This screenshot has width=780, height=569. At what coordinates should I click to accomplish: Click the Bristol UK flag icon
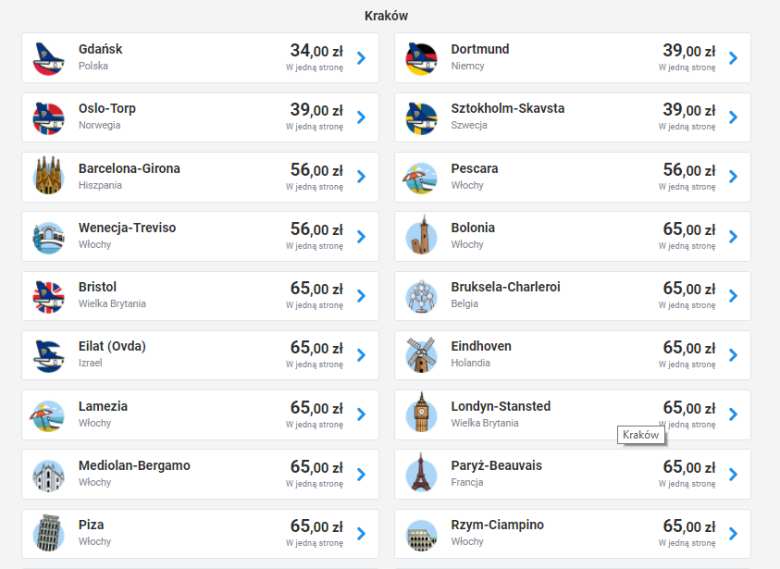click(x=48, y=296)
